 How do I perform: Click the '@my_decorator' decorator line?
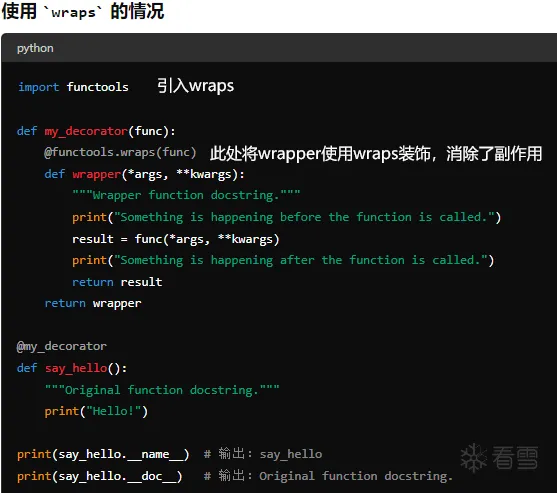[x=61, y=347]
